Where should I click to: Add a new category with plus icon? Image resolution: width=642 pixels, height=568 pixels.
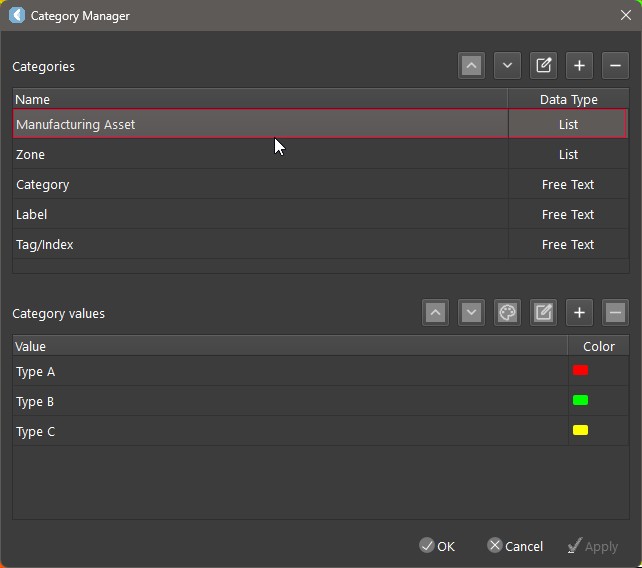coord(579,66)
